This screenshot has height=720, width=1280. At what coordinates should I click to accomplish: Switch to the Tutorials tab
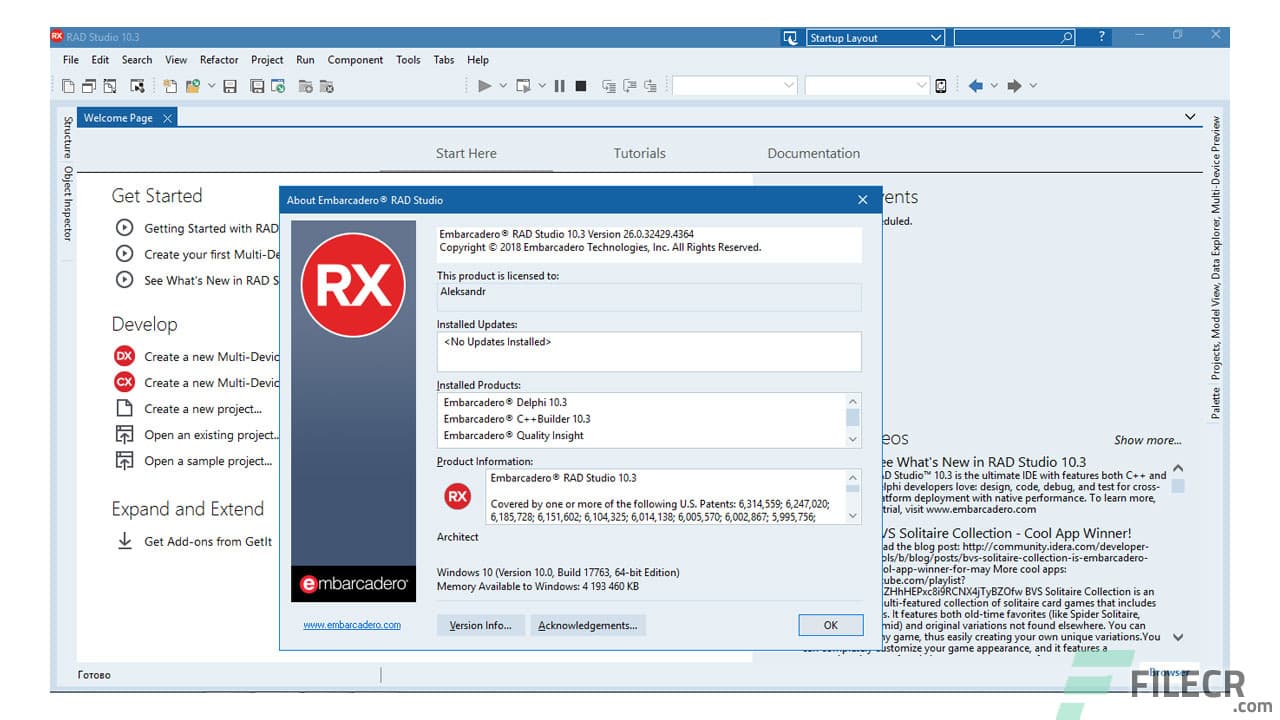(639, 153)
